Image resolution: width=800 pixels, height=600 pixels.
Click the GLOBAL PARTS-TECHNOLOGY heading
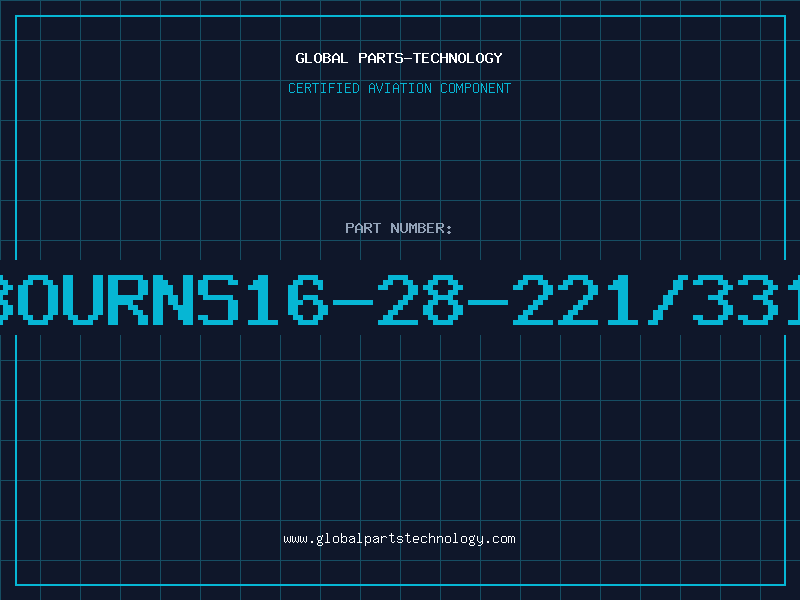coord(399,58)
